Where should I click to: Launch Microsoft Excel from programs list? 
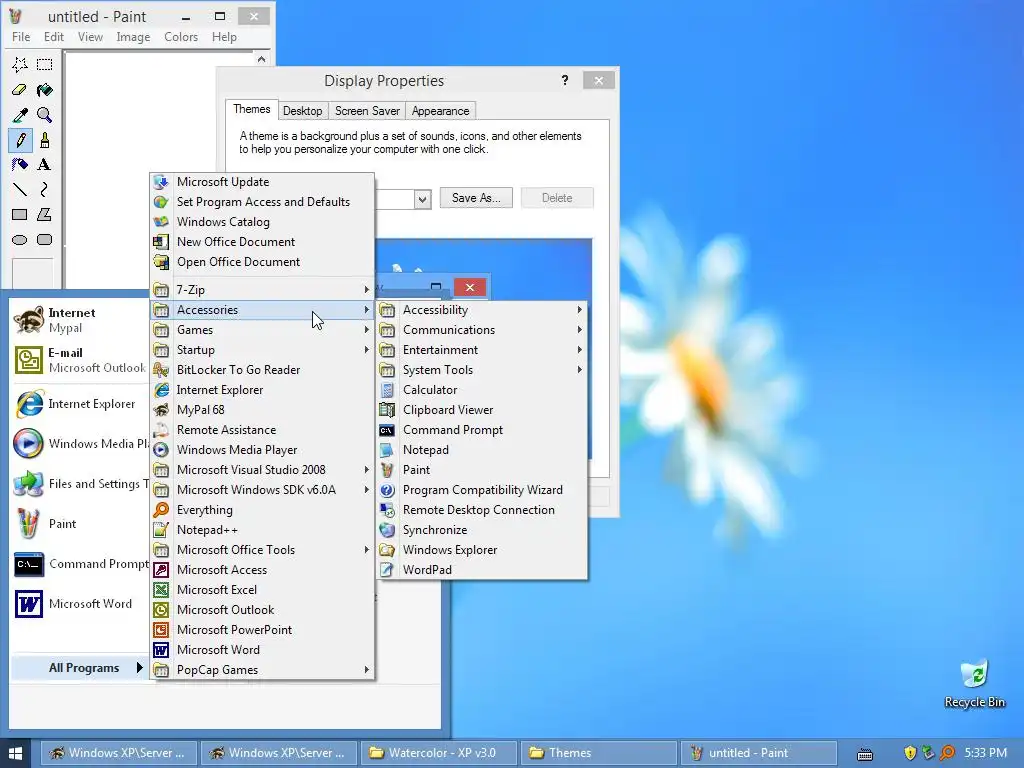point(263,590)
